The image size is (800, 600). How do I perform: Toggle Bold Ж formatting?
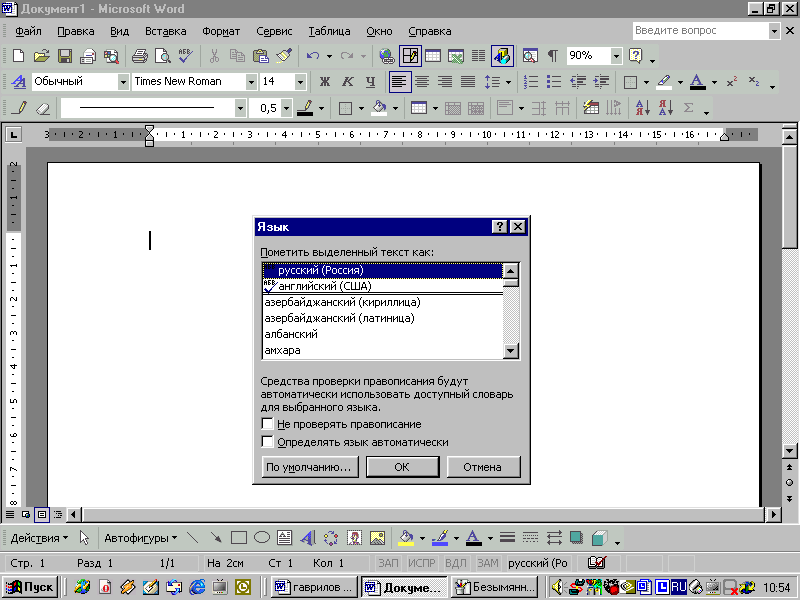click(x=324, y=82)
